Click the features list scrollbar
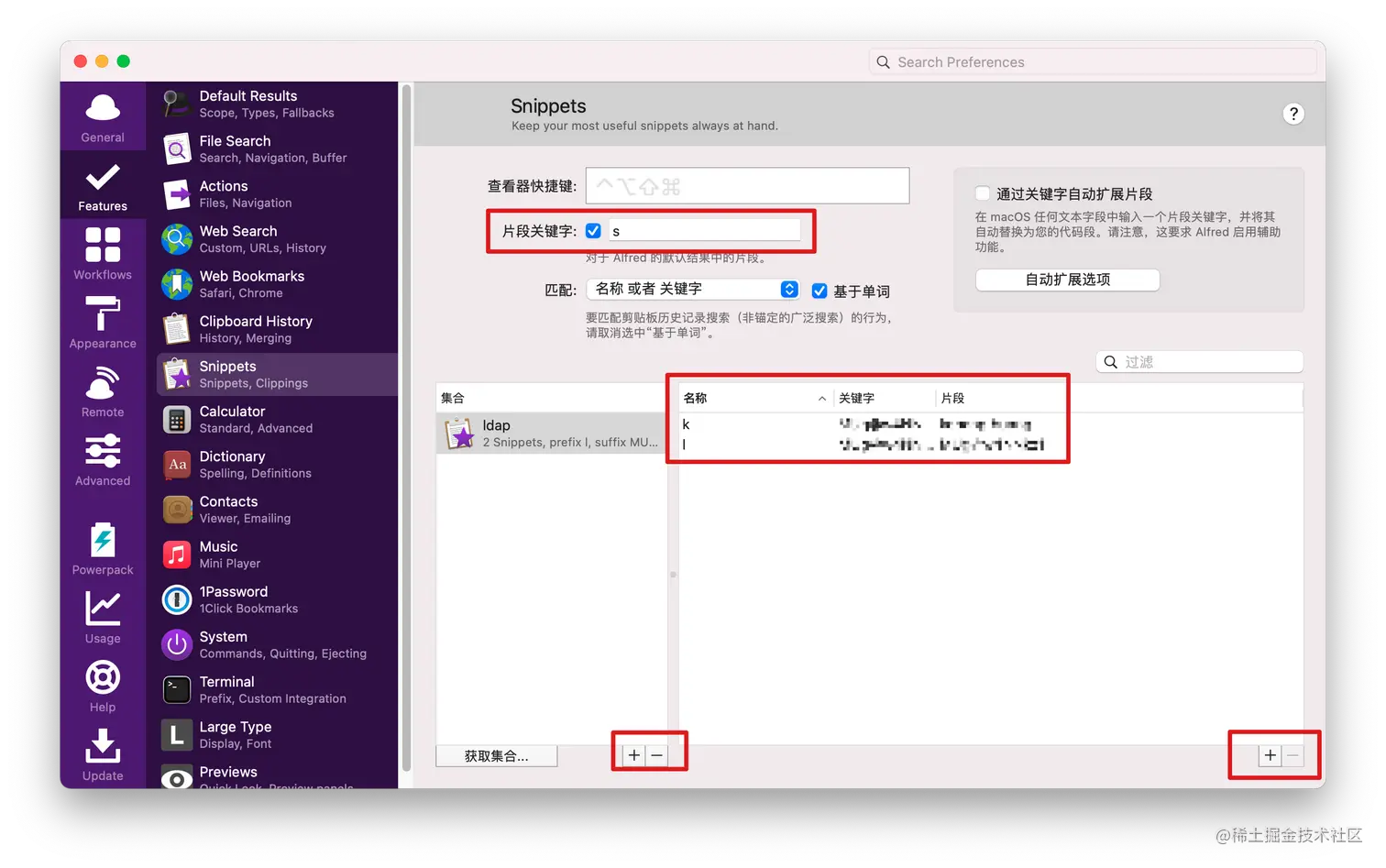The height and width of the screenshot is (868, 1386). point(406,429)
